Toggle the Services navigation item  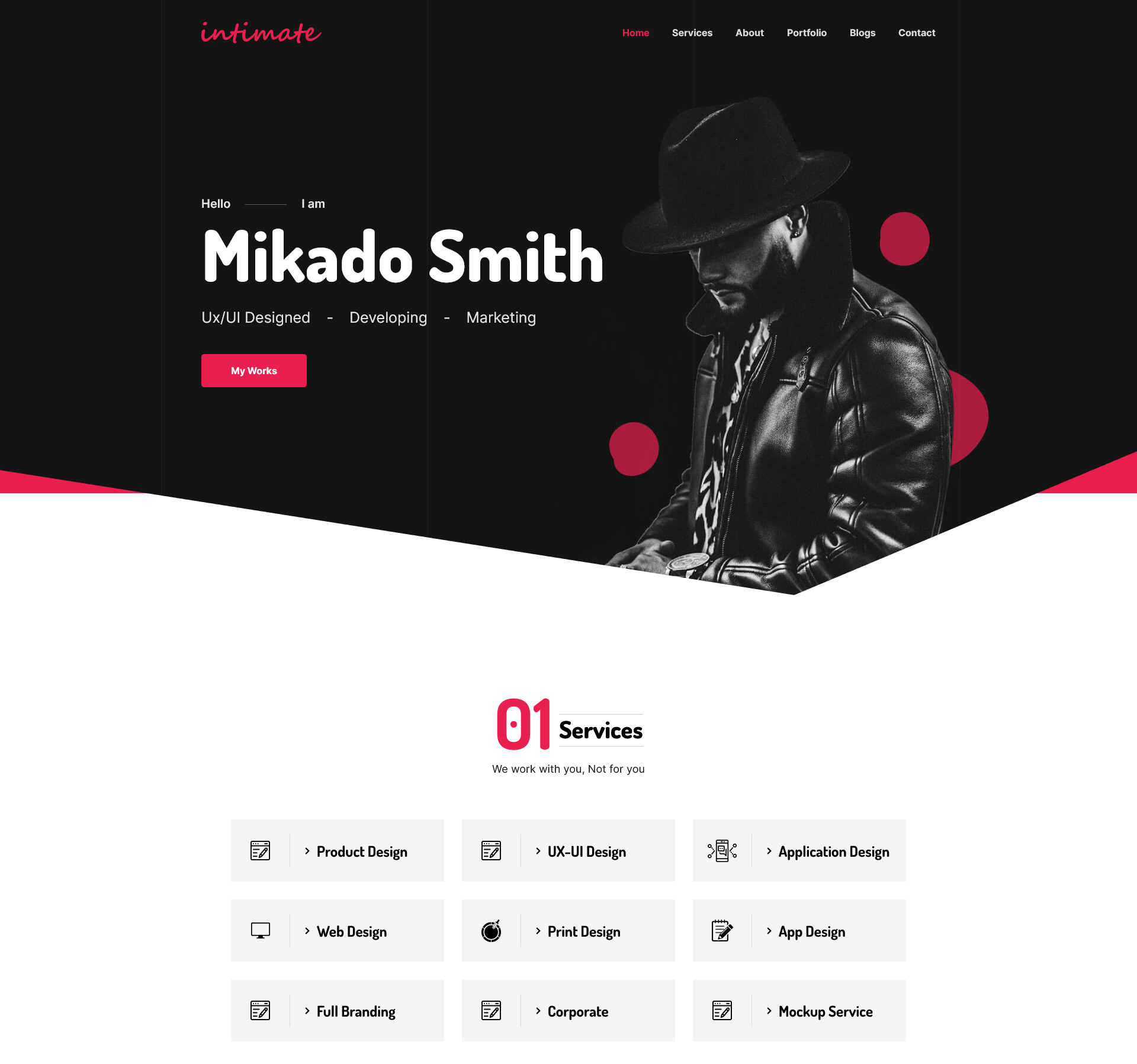(691, 33)
